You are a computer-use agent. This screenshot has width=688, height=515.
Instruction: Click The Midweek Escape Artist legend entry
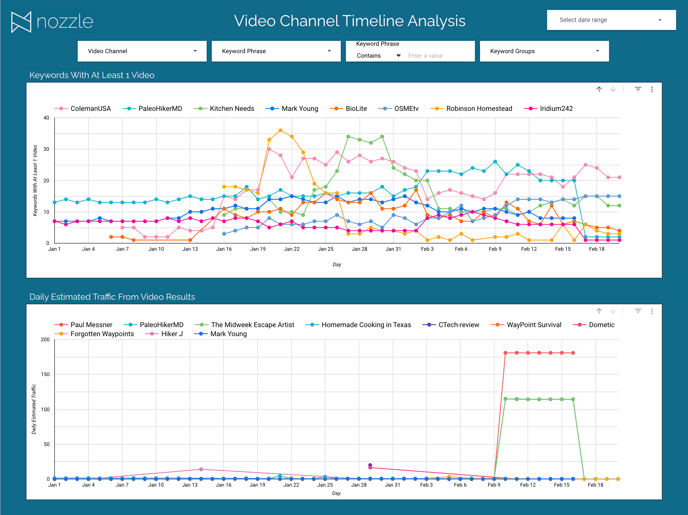pyautogui.click(x=245, y=325)
